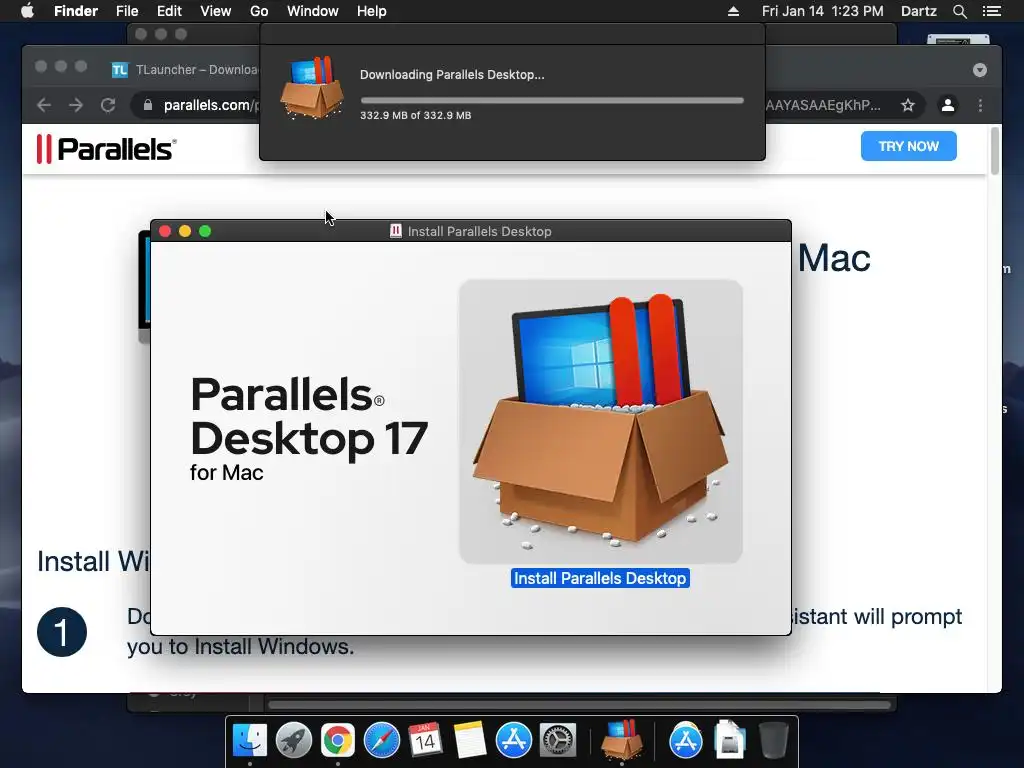Open Google Chrome from the Dock

(338, 740)
